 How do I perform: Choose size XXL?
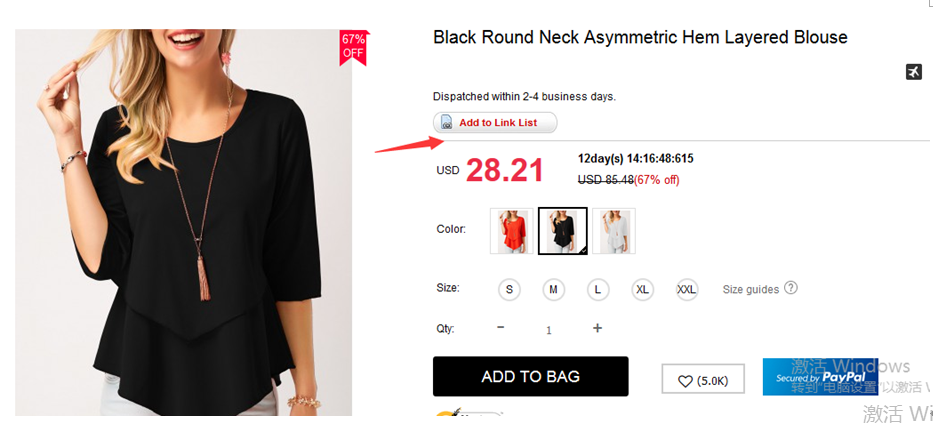coord(686,290)
